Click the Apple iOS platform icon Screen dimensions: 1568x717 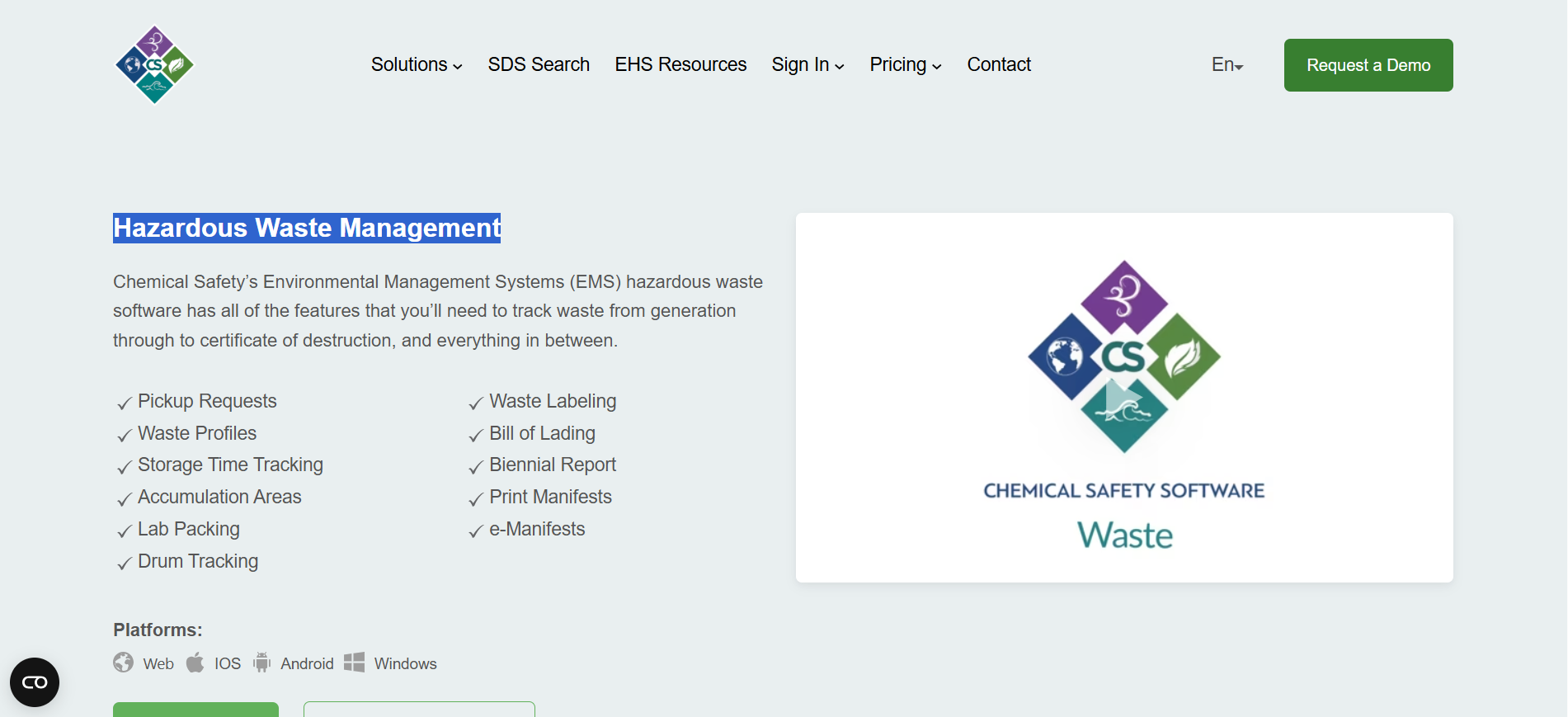coord(195,663)
